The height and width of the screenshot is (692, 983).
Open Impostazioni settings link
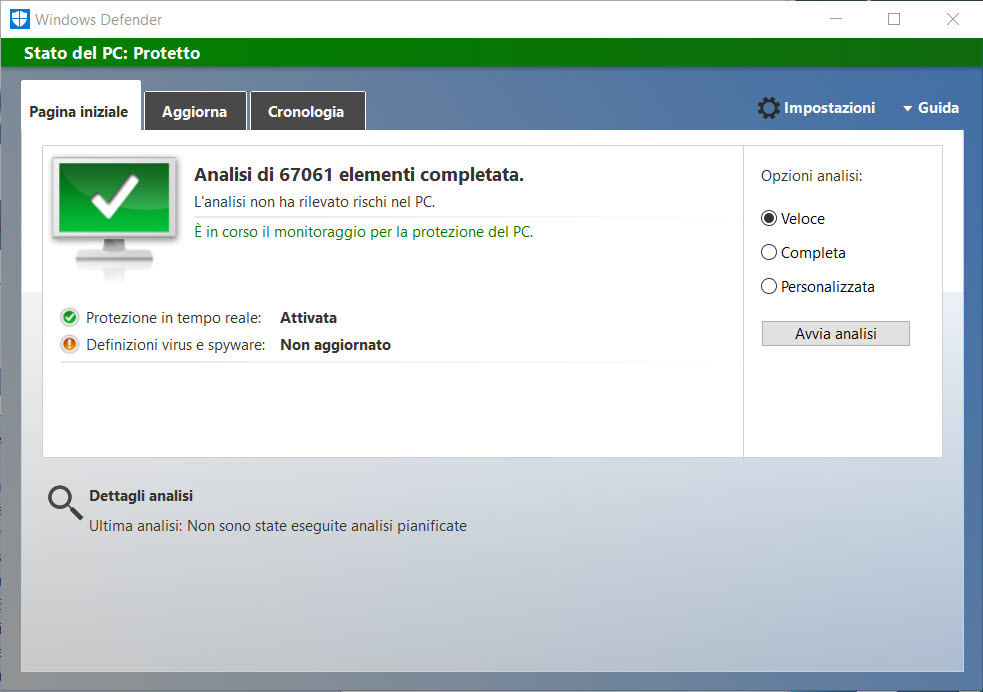pos(829,108)
